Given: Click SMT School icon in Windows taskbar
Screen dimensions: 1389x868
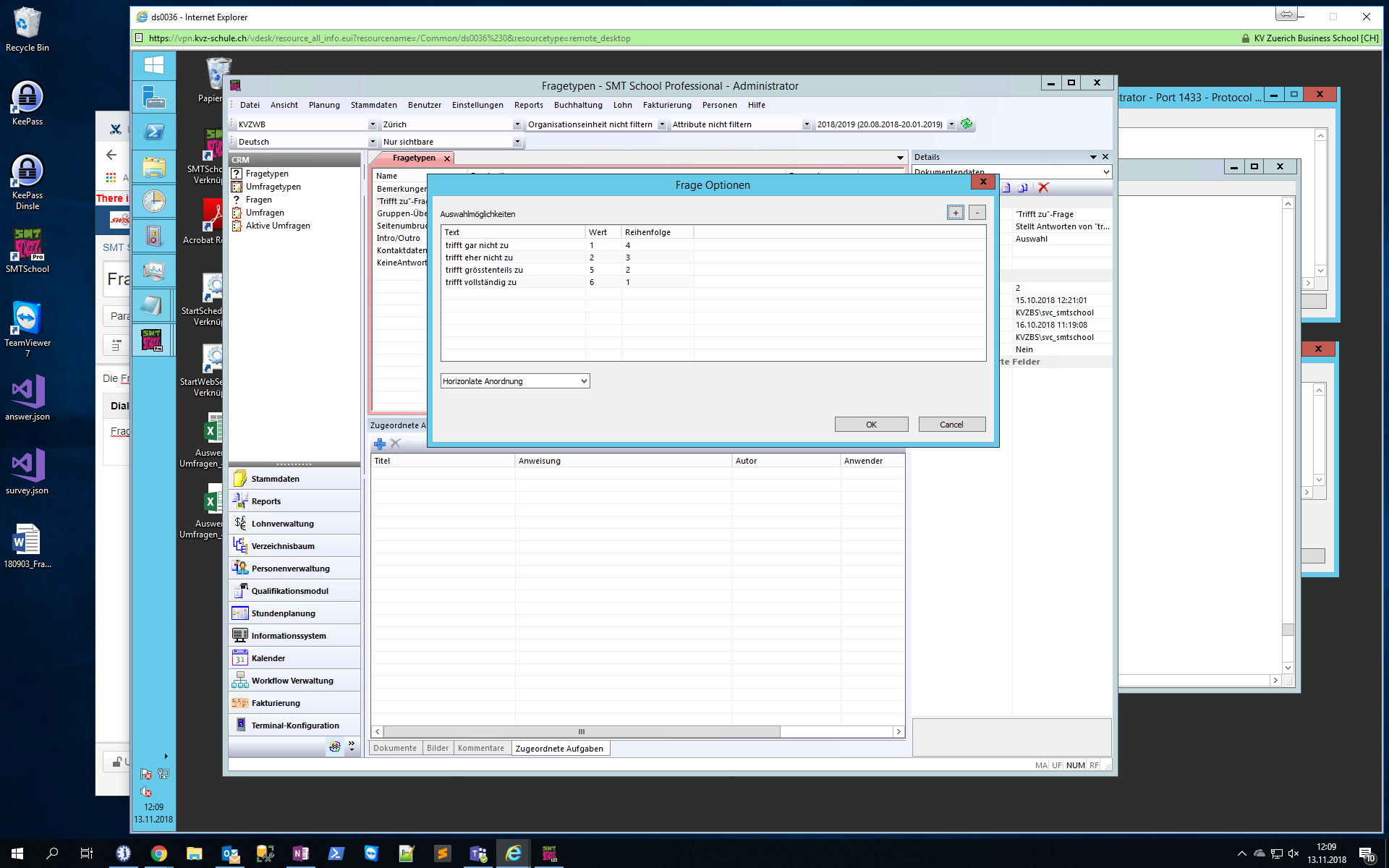Looking at the screenshot, I should coord(549,854).
